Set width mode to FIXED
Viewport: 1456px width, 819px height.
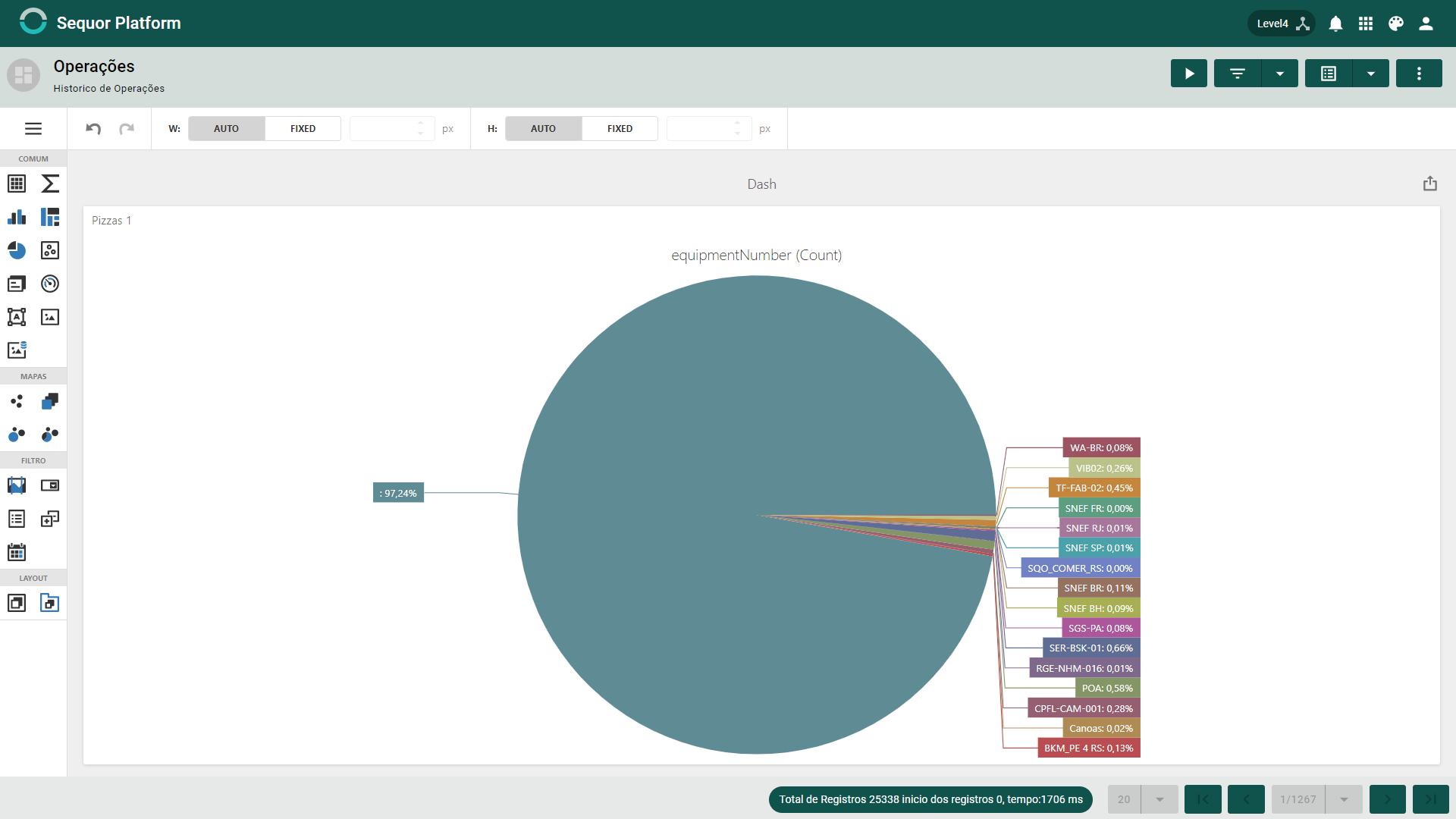(303, 129)
